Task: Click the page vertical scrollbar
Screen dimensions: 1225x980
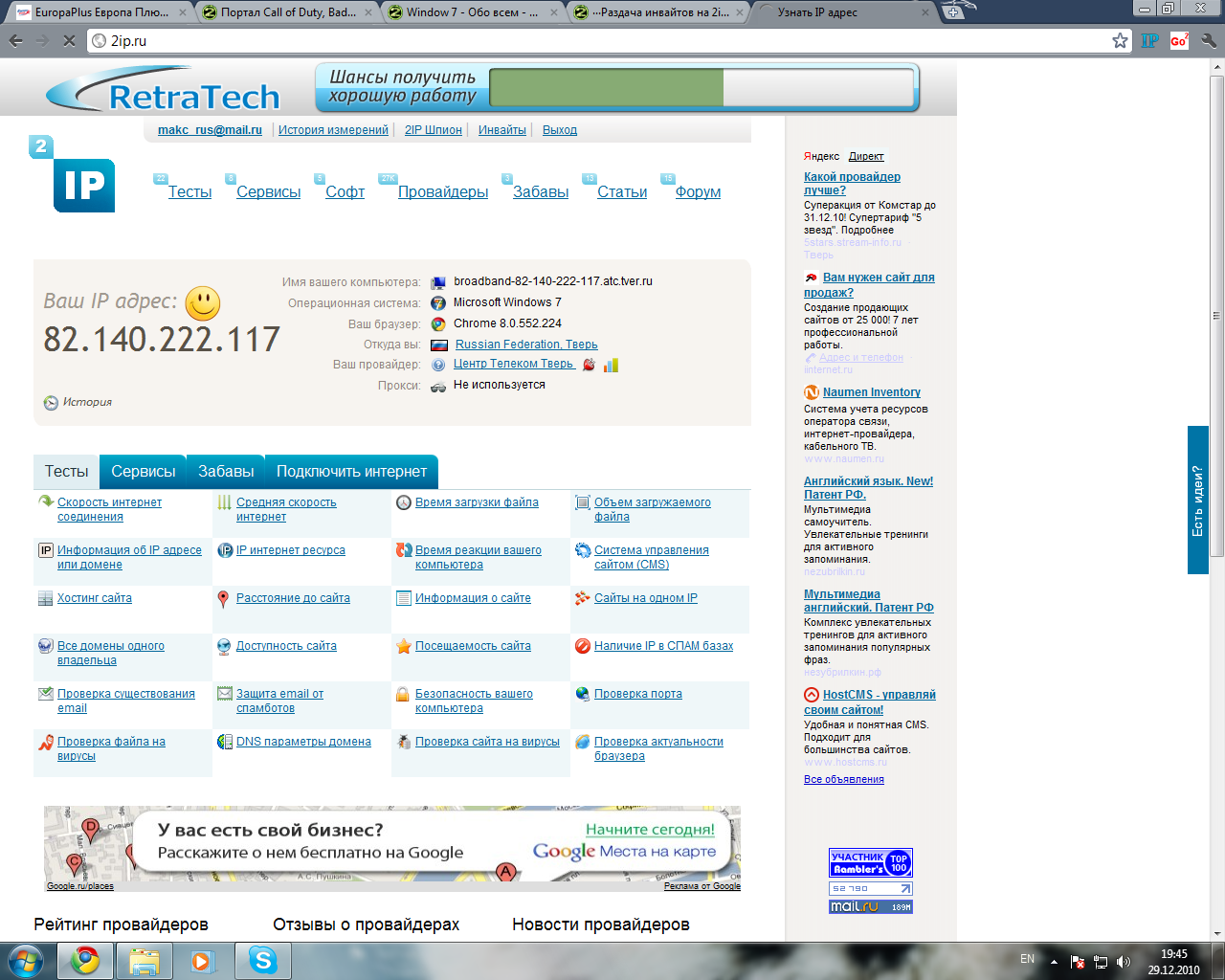Action: click(x=1217, y=316)
